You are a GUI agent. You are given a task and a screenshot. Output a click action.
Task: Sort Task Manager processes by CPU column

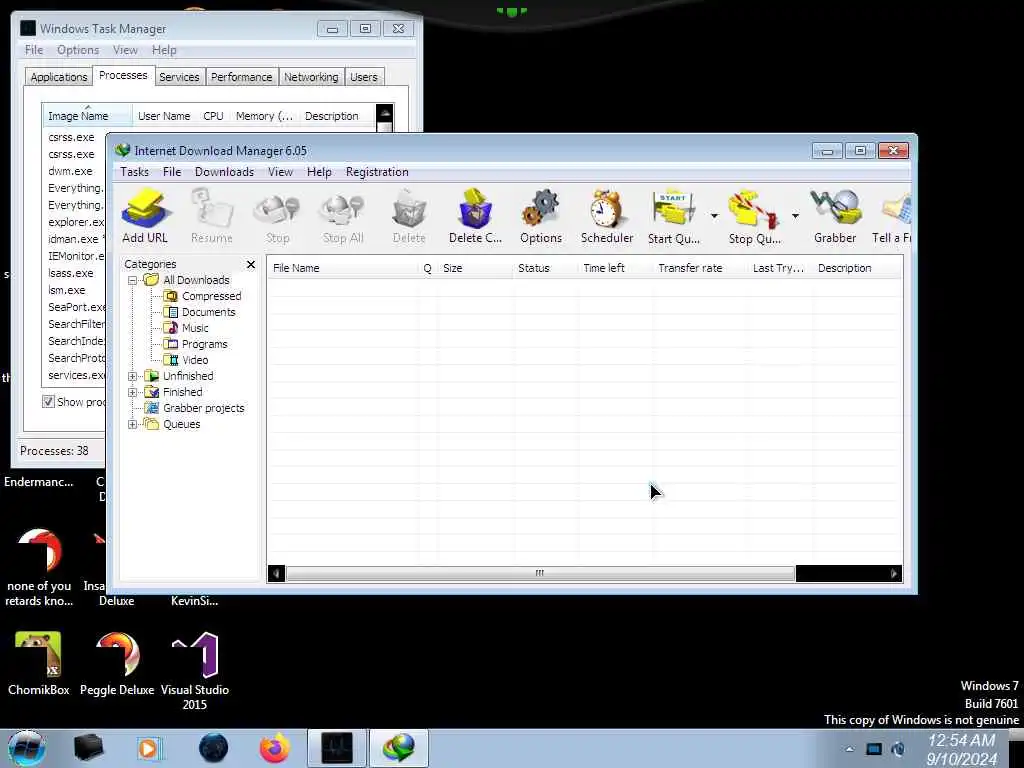[214, 116]
